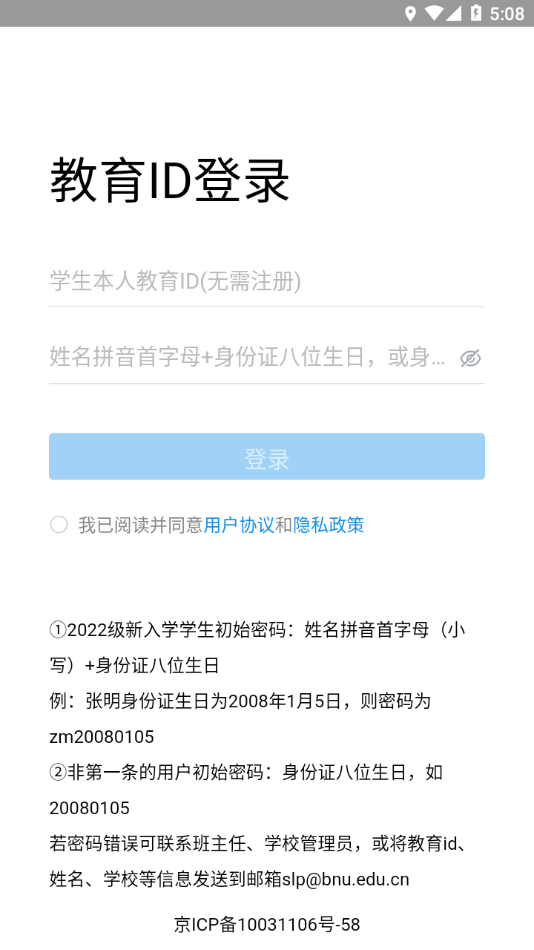Tap the 5:08 clock in the status bar
The width and height of the screenshot is (534, 950).
[x=507, y=13]
